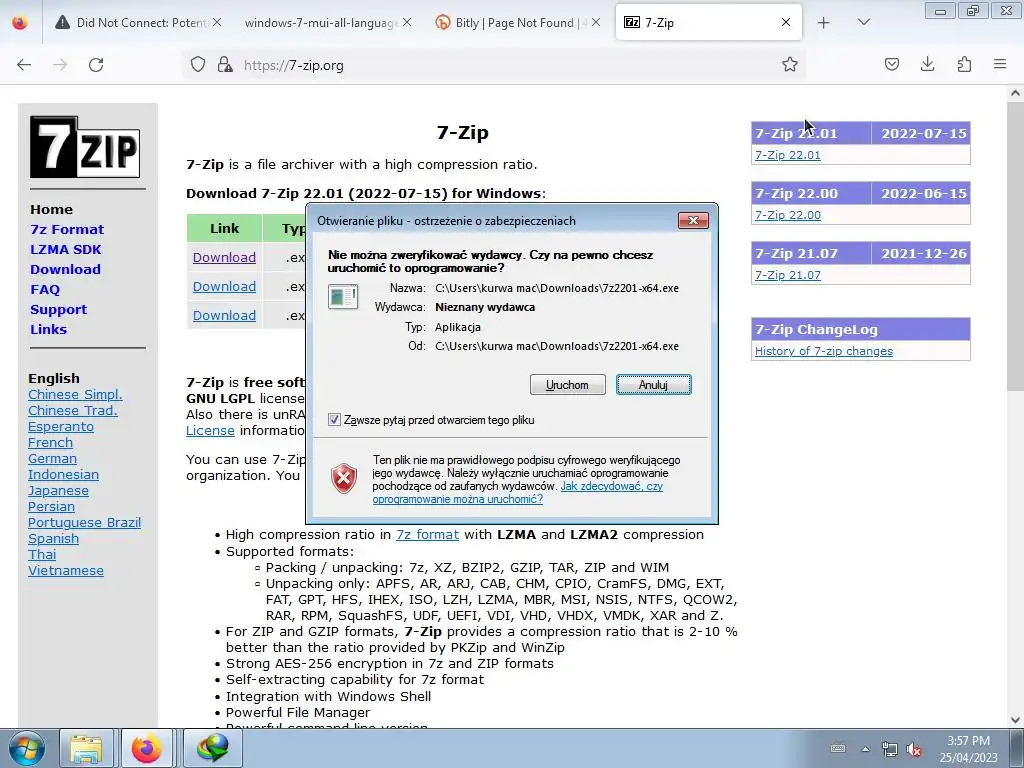Switch language to Portuguese Brazil
This screenshot has width=1024, height=768.
[84, 522]
